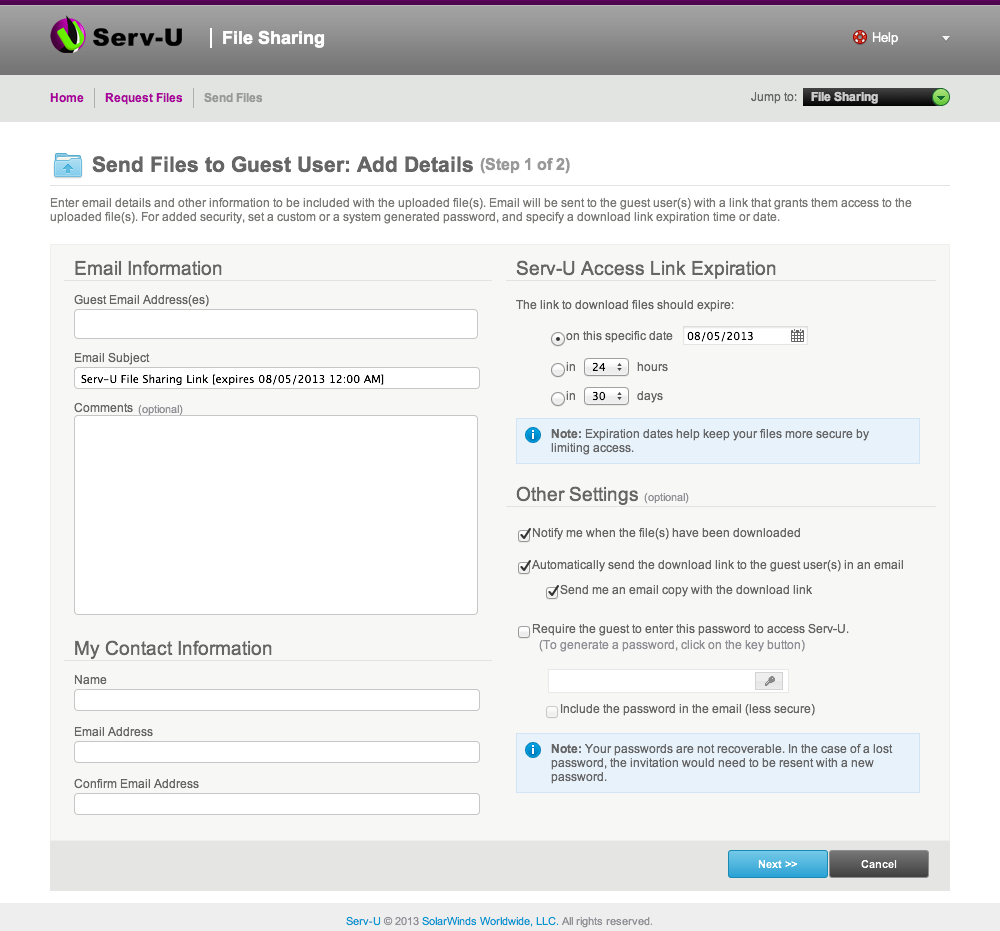1000x931 pixels.
Task: Click the Serv-U logo icon
Action: coord(68,37)
